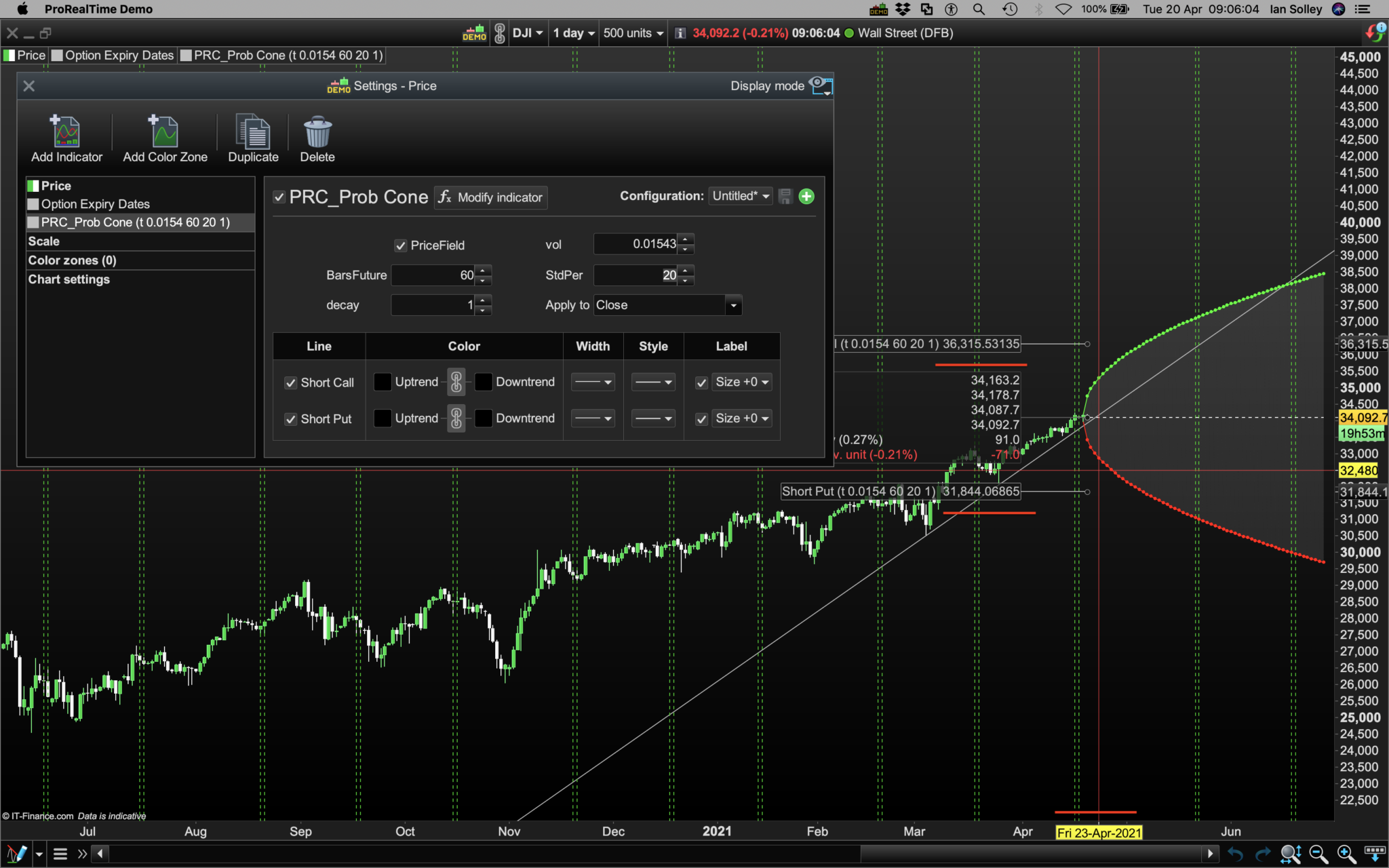
Task: Click into the BarsFuture input field
Action: 434,275
